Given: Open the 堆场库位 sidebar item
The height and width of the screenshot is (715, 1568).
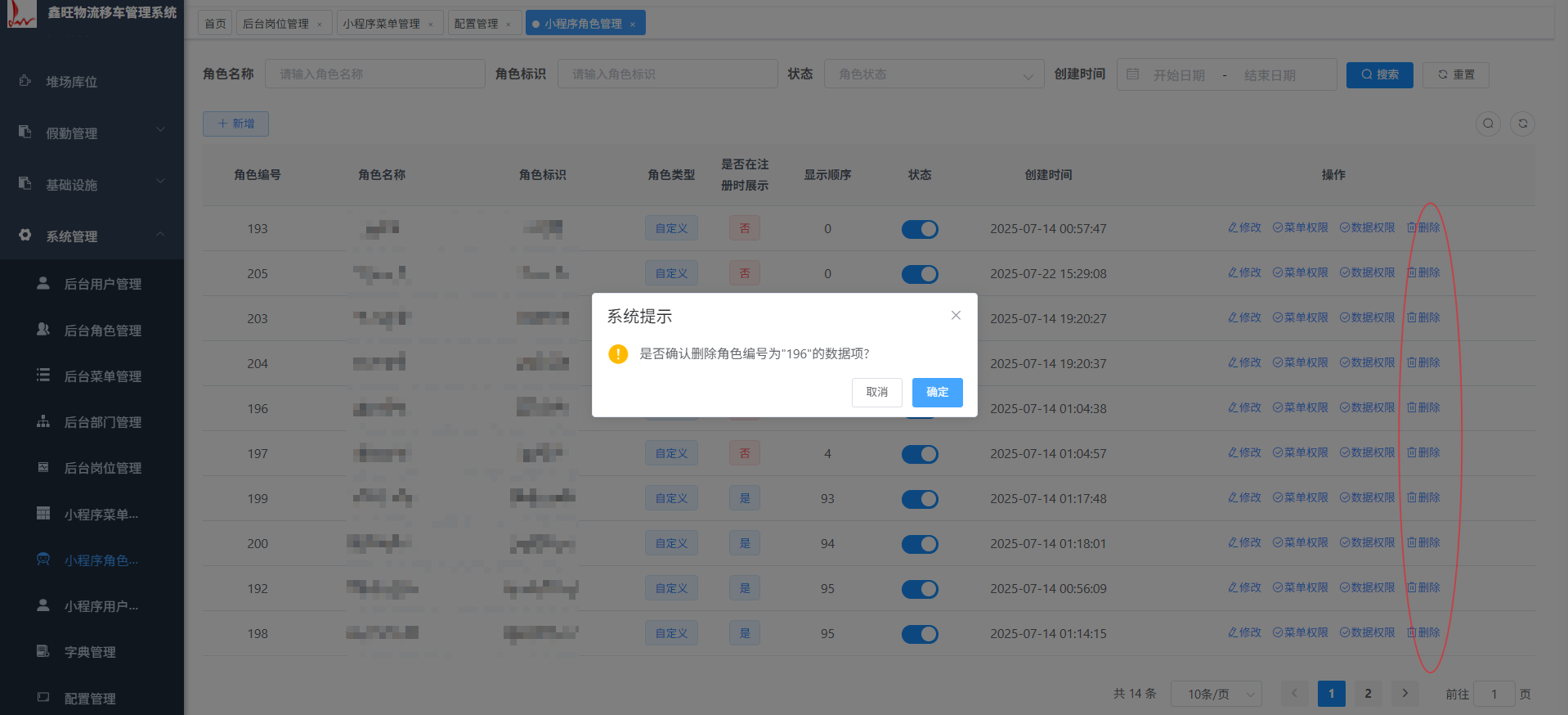Looking at the screenshot, I should tap(92, 81).
